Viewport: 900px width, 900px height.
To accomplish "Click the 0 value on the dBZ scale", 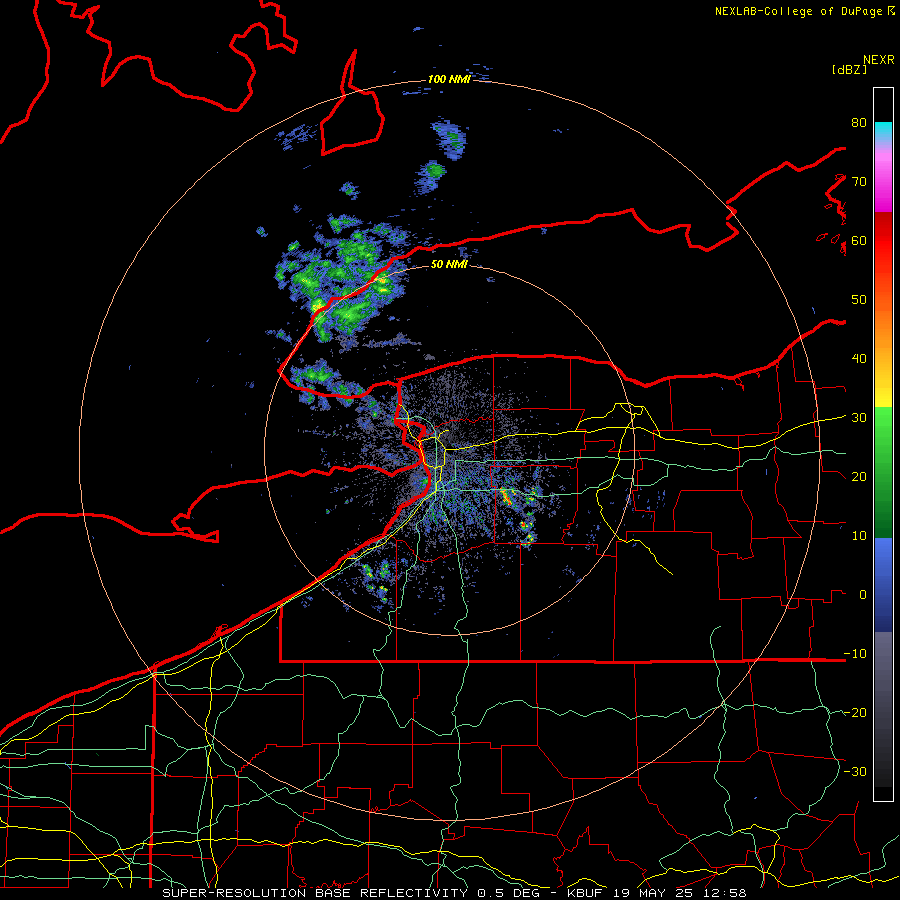I will (863, 595).
